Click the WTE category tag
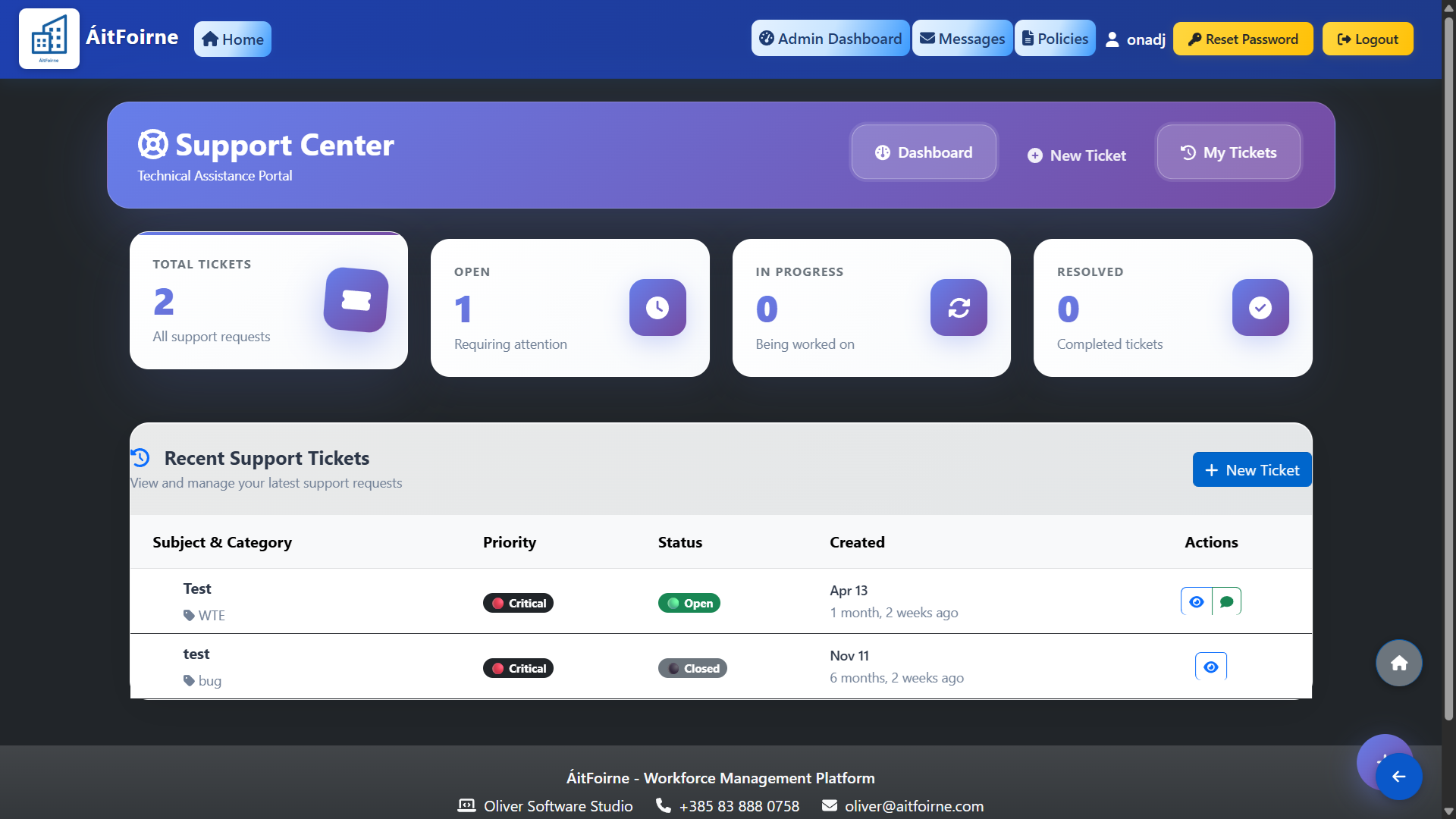1456x819 pixels. pos(204,615)
